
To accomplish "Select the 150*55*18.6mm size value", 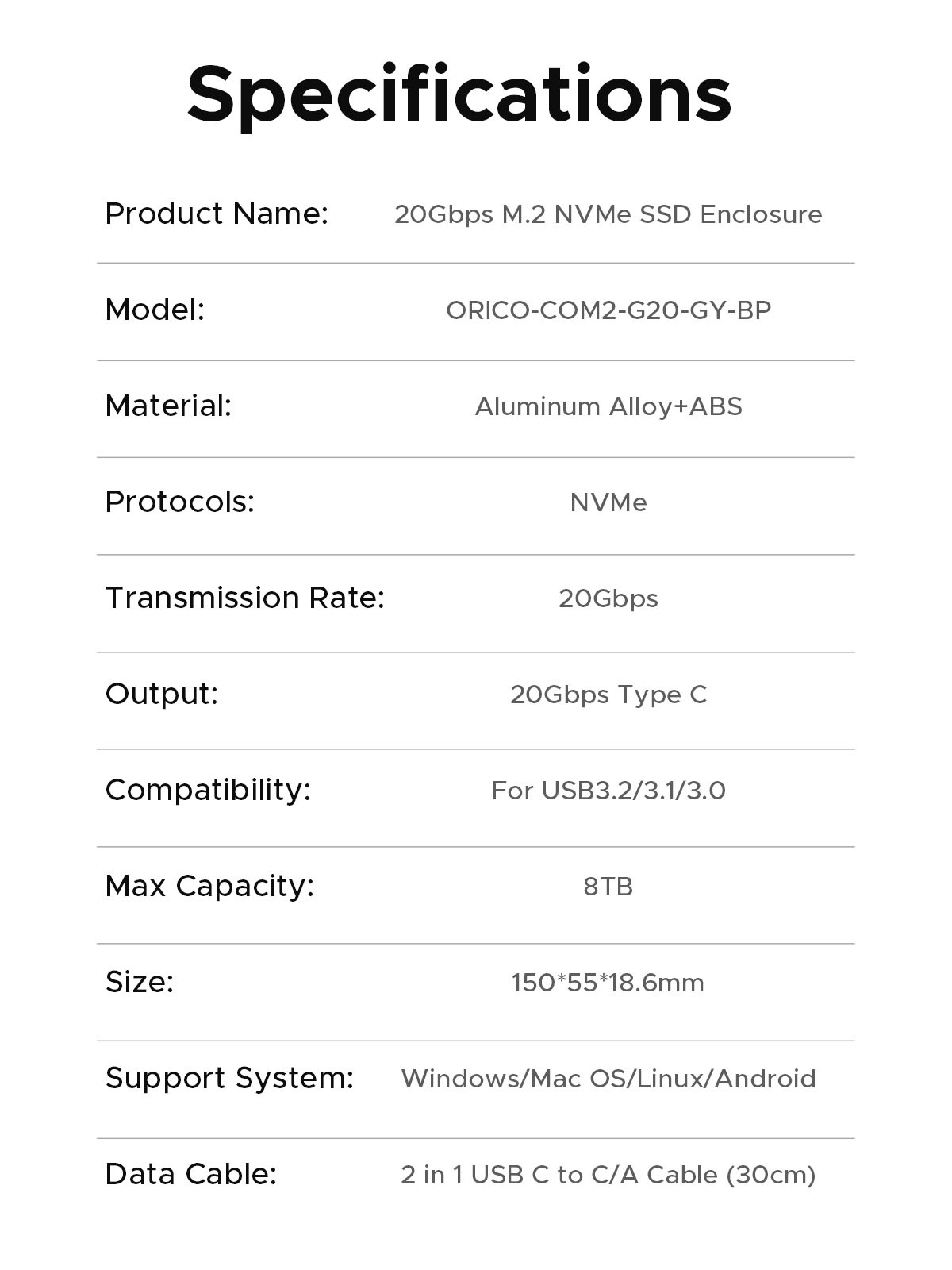I will point(608,983).
